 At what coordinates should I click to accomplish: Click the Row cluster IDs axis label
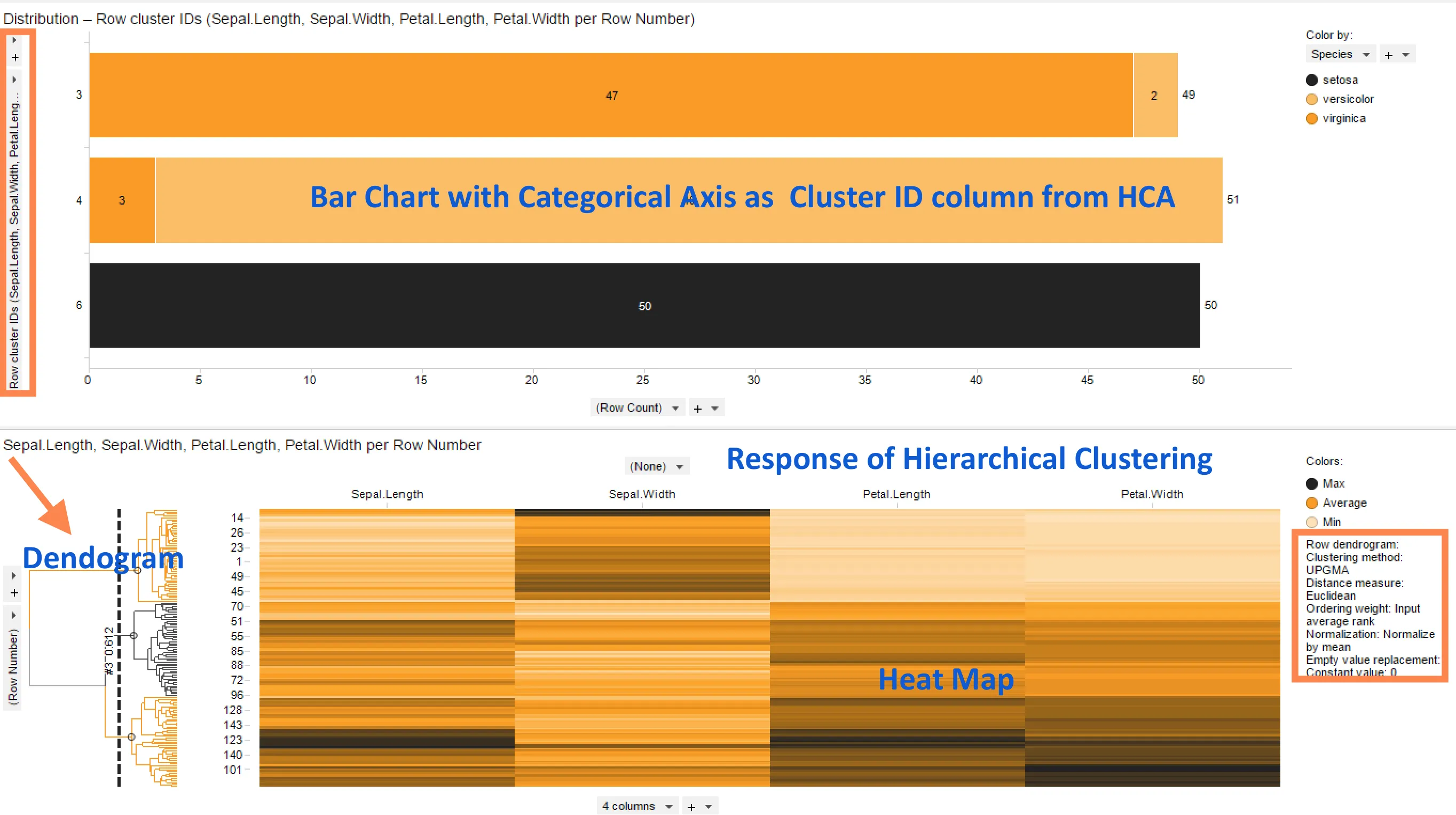14,240
